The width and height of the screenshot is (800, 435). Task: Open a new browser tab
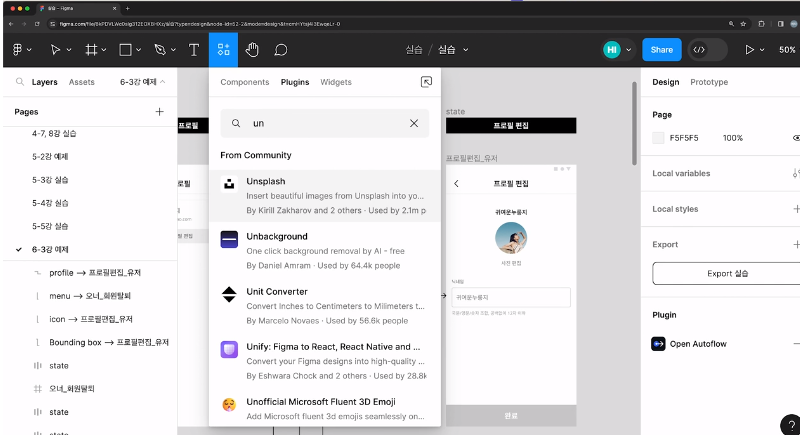128,8
